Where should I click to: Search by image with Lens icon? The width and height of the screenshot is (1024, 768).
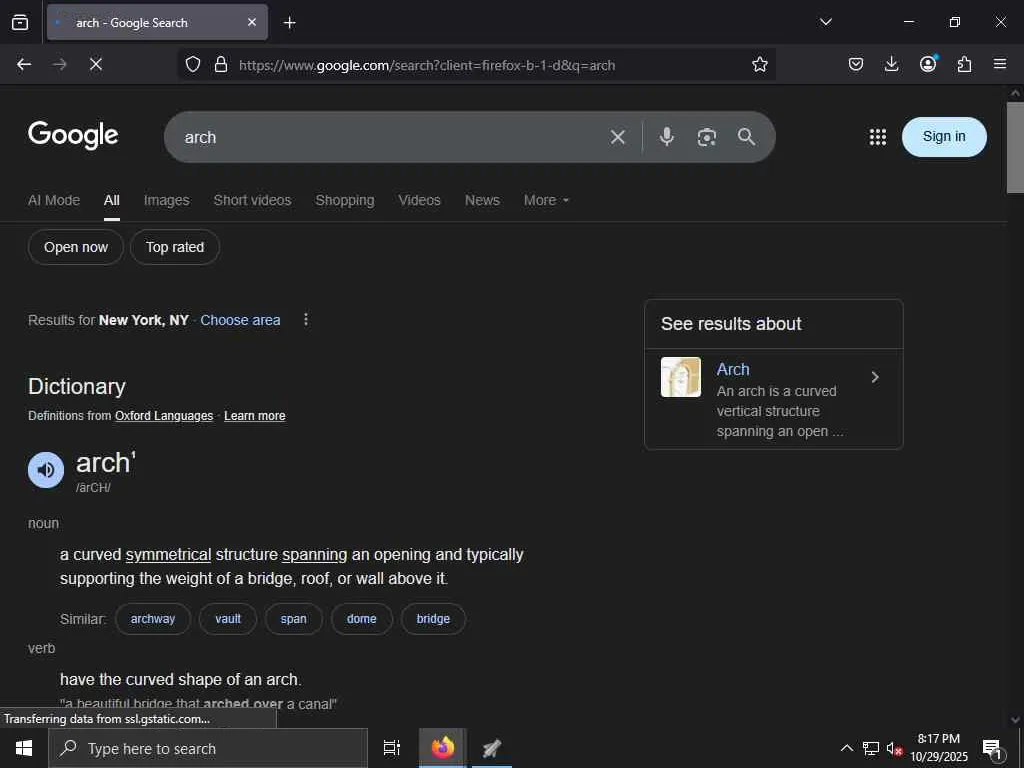pos(707,137)
